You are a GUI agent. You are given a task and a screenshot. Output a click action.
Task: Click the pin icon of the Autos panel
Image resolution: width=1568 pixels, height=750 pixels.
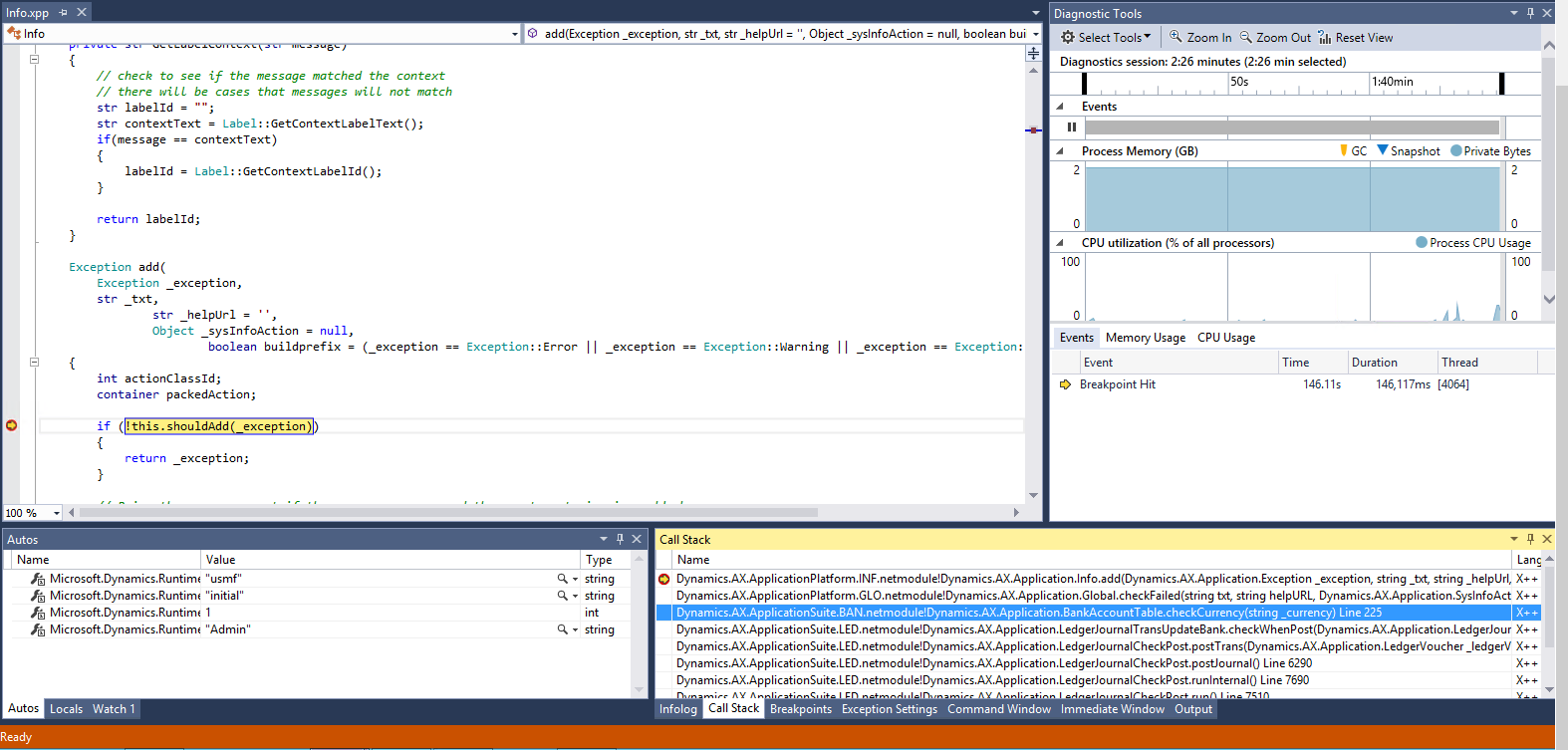620,539
